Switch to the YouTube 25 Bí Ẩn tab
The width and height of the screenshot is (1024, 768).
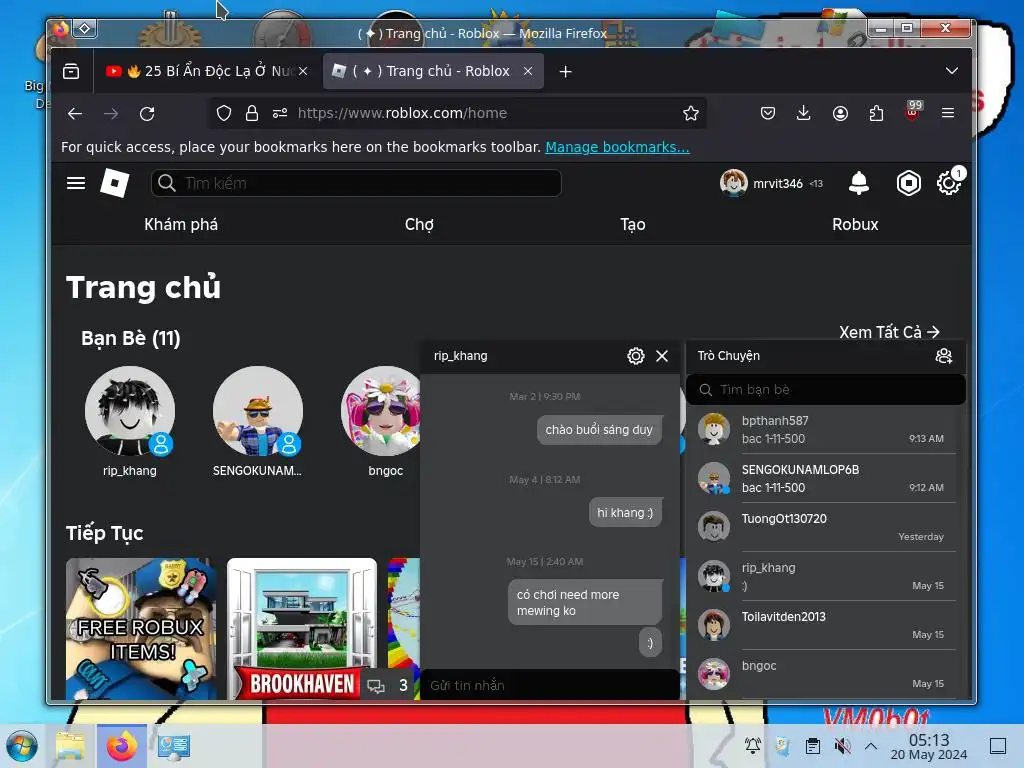[x=206, y=71]
